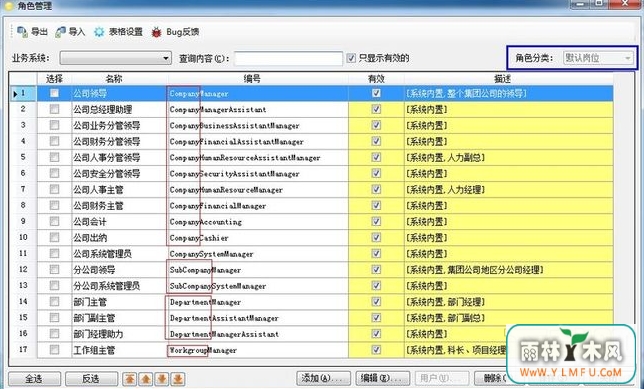Image resolution: width=644 pixels, height=389 pixels.
Task: Select the 部门经理助力 role name
Action: click(98, 334)
